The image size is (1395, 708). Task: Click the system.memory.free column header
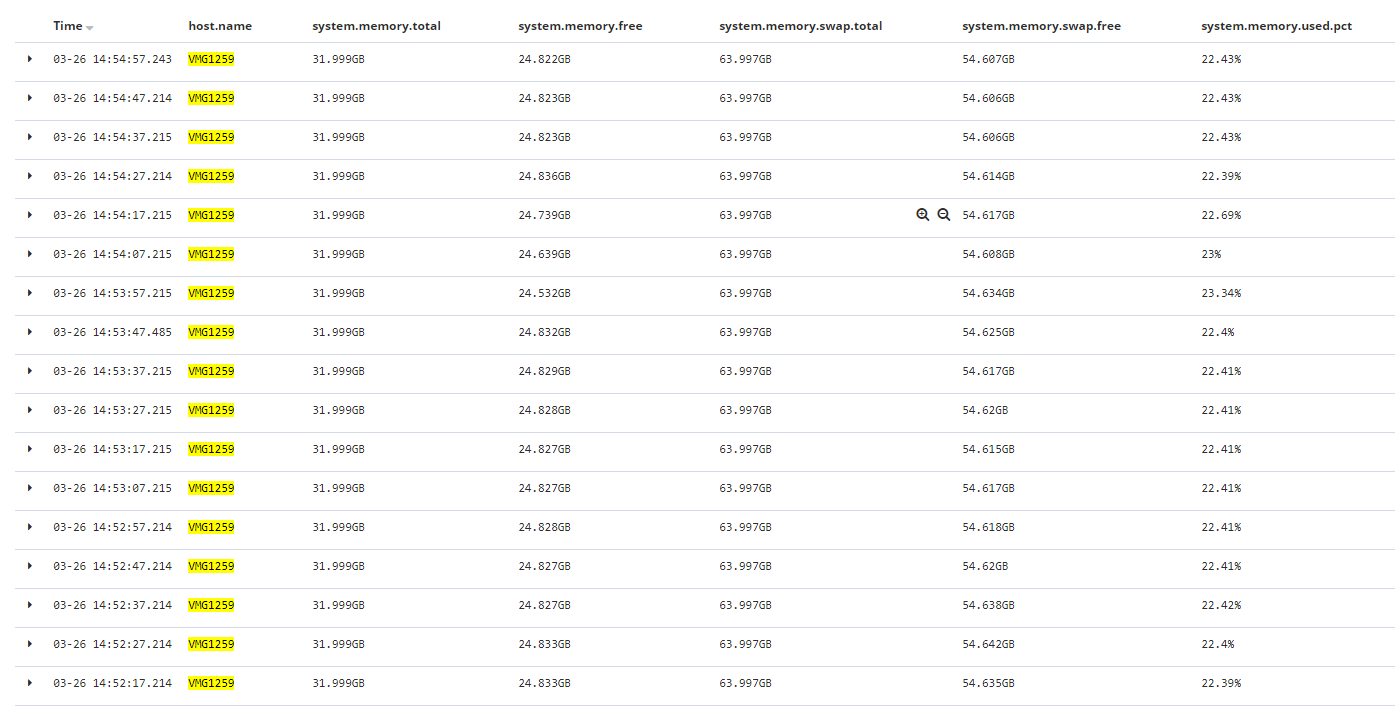point(579,26)
